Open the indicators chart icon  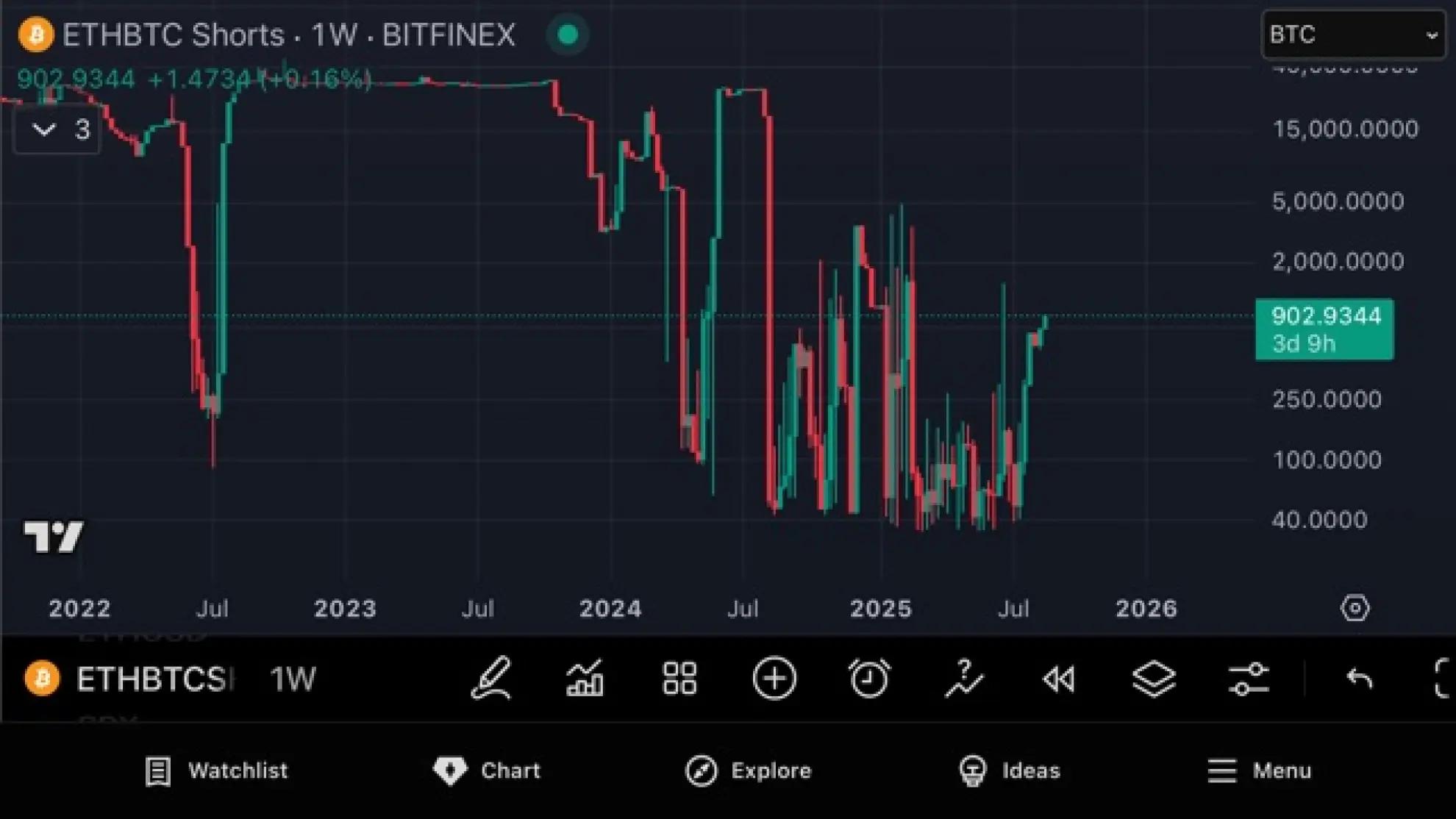585,678
